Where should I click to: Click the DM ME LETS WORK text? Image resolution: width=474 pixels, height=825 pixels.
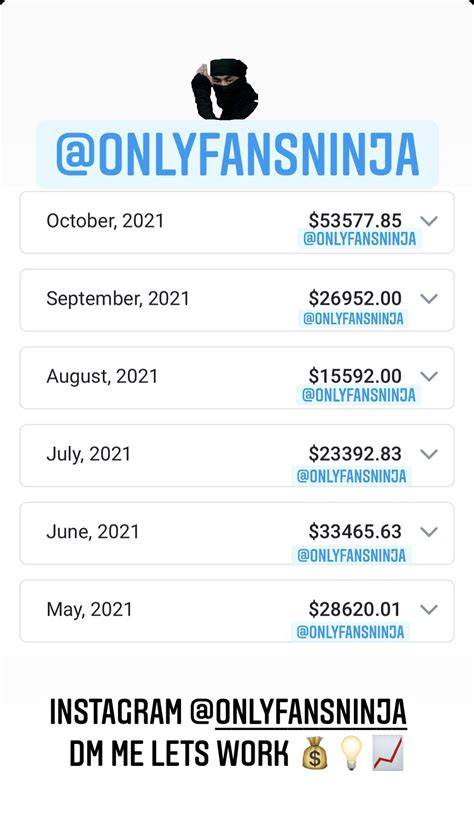[x=179, y=754]
